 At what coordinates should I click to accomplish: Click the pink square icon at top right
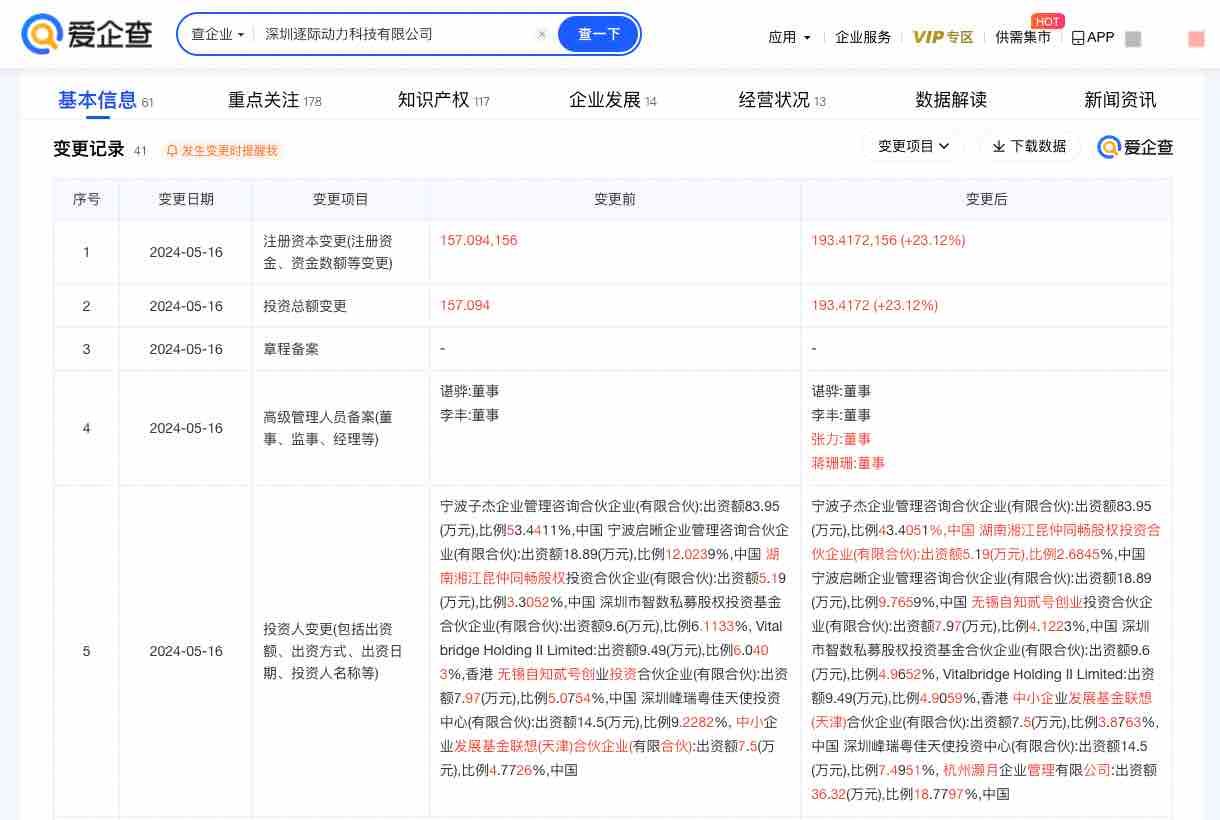click(1196, 39)
